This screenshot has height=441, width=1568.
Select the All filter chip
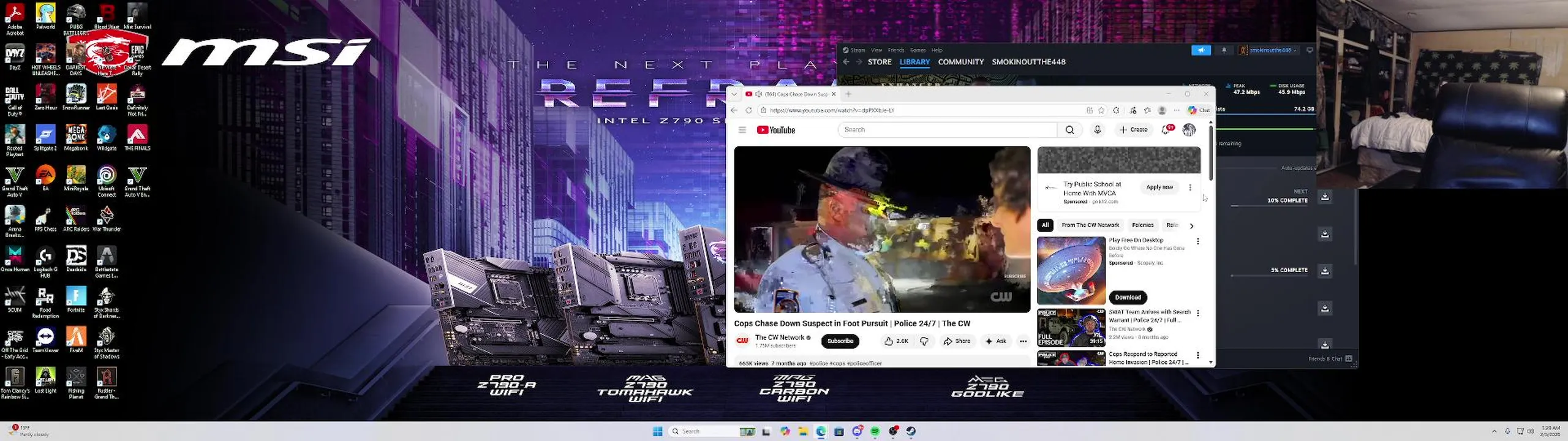pos(1045,225)
